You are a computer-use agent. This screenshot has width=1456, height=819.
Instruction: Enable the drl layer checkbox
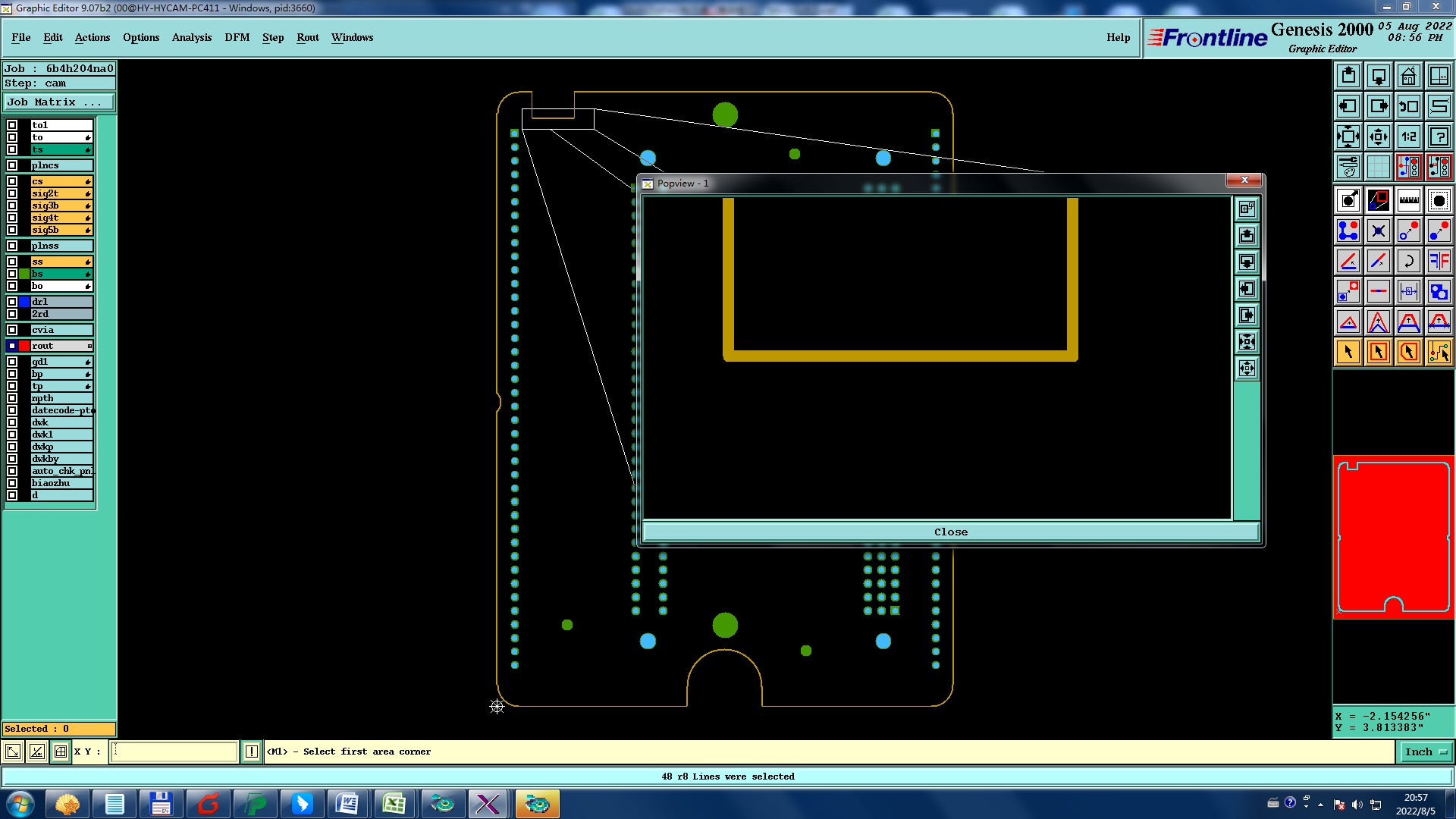(x=12, y=302)
